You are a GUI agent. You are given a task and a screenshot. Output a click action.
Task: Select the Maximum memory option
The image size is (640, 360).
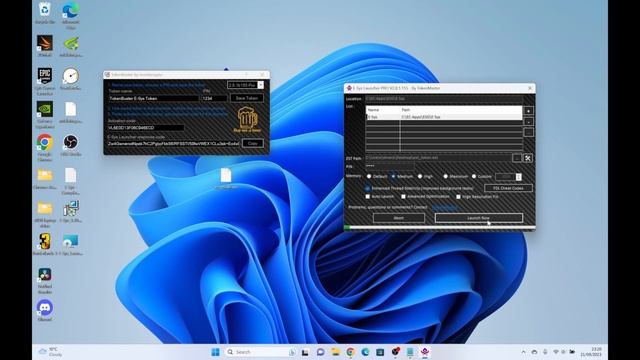point(446,176)
